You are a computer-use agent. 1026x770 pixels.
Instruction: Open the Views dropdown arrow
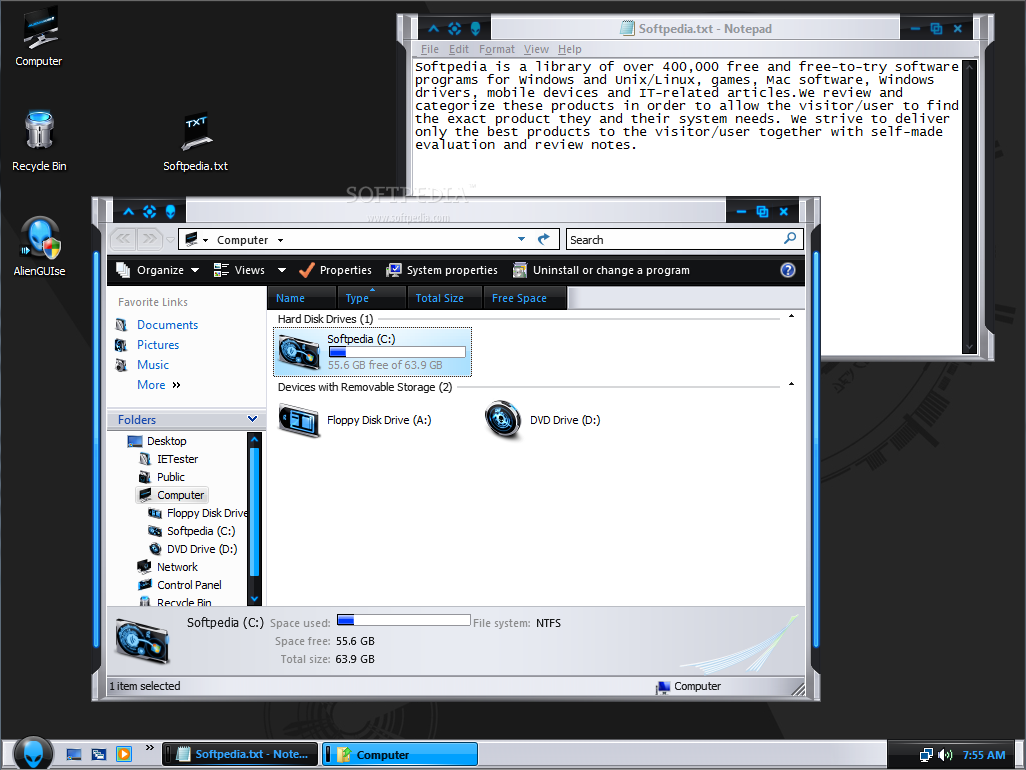click(282, 270)
